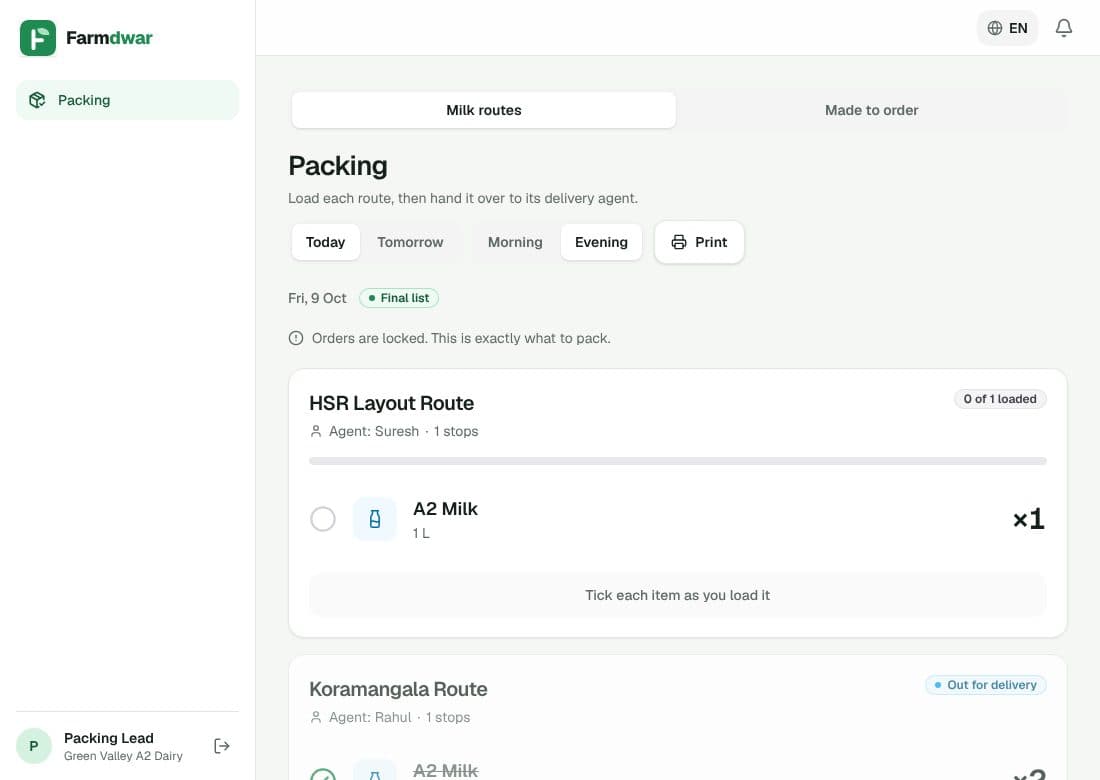This screenshot has width=1100, height=780.
Task: Select the Evening shift
Action: tap(601, 242)
